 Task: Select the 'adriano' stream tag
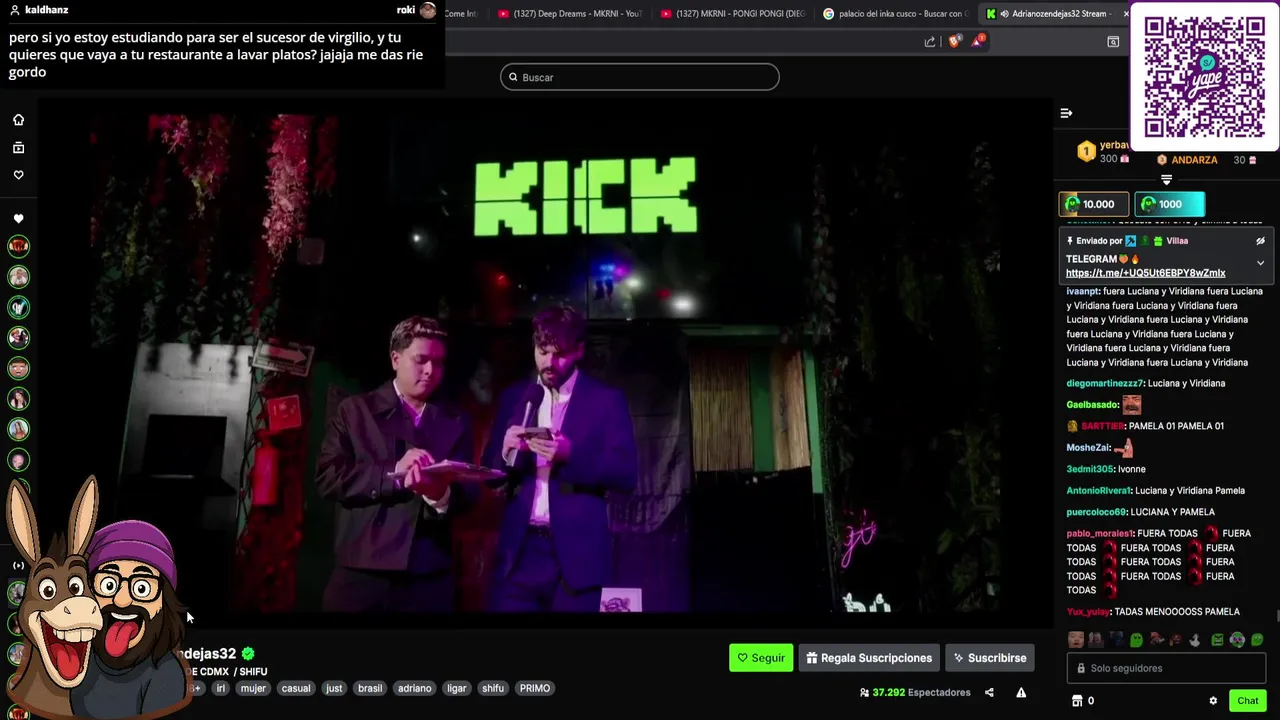coord(414,688)
